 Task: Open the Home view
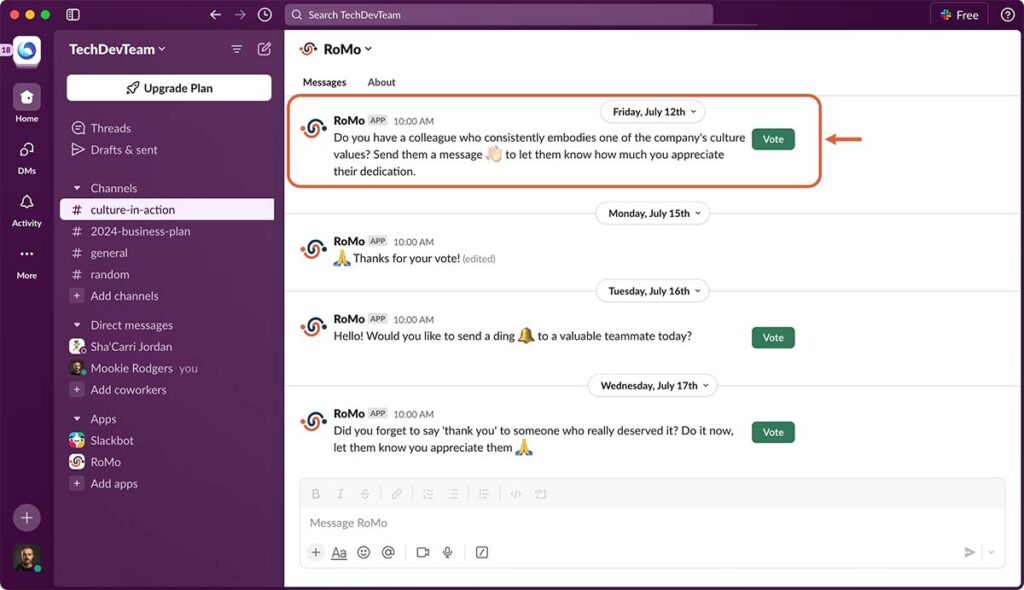pos(27,103)
